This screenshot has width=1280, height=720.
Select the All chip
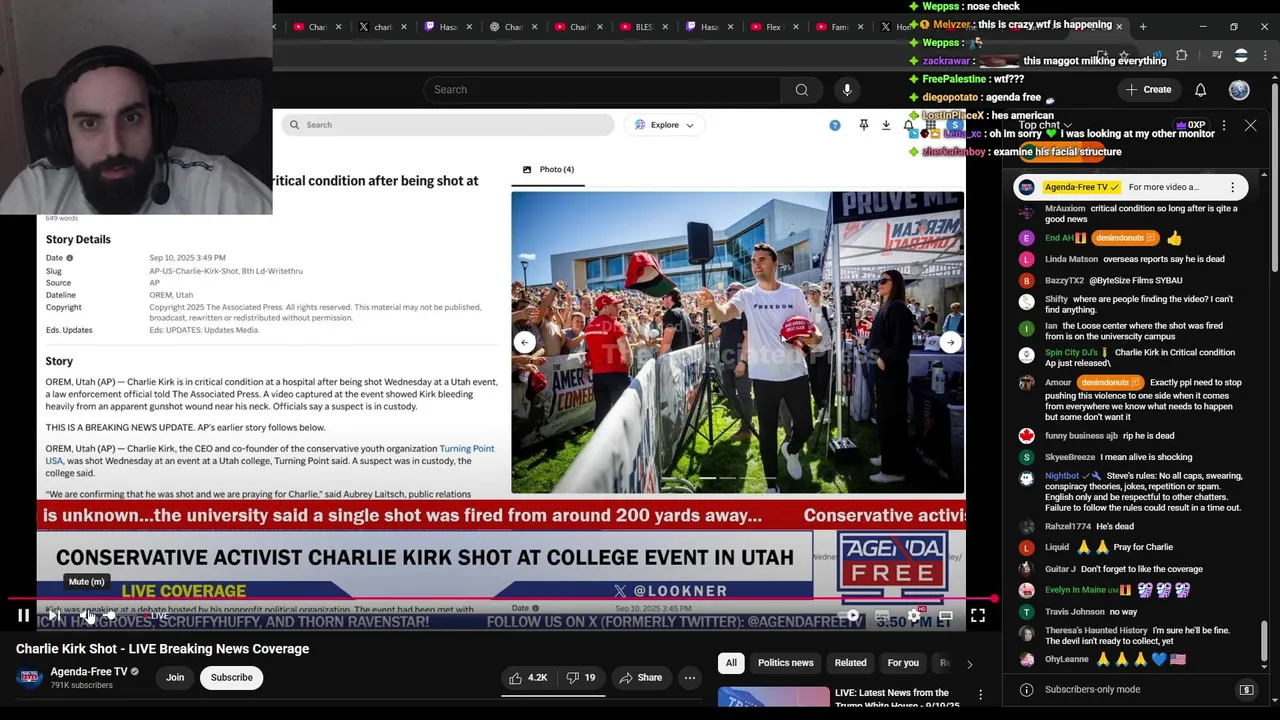click(x=731, y=662)
